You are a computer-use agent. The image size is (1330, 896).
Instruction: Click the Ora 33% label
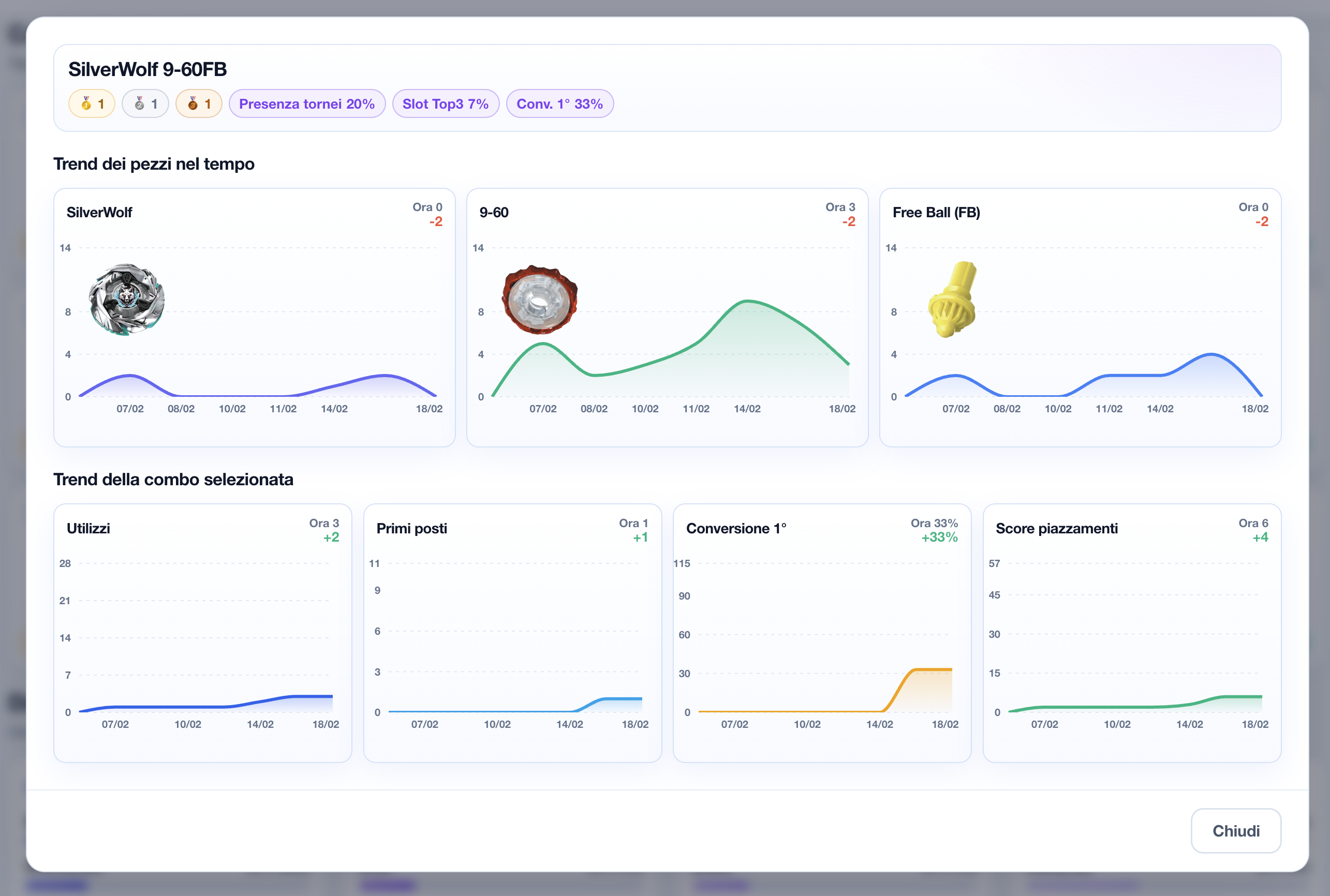pyautogui.click(x=934, y=523)
